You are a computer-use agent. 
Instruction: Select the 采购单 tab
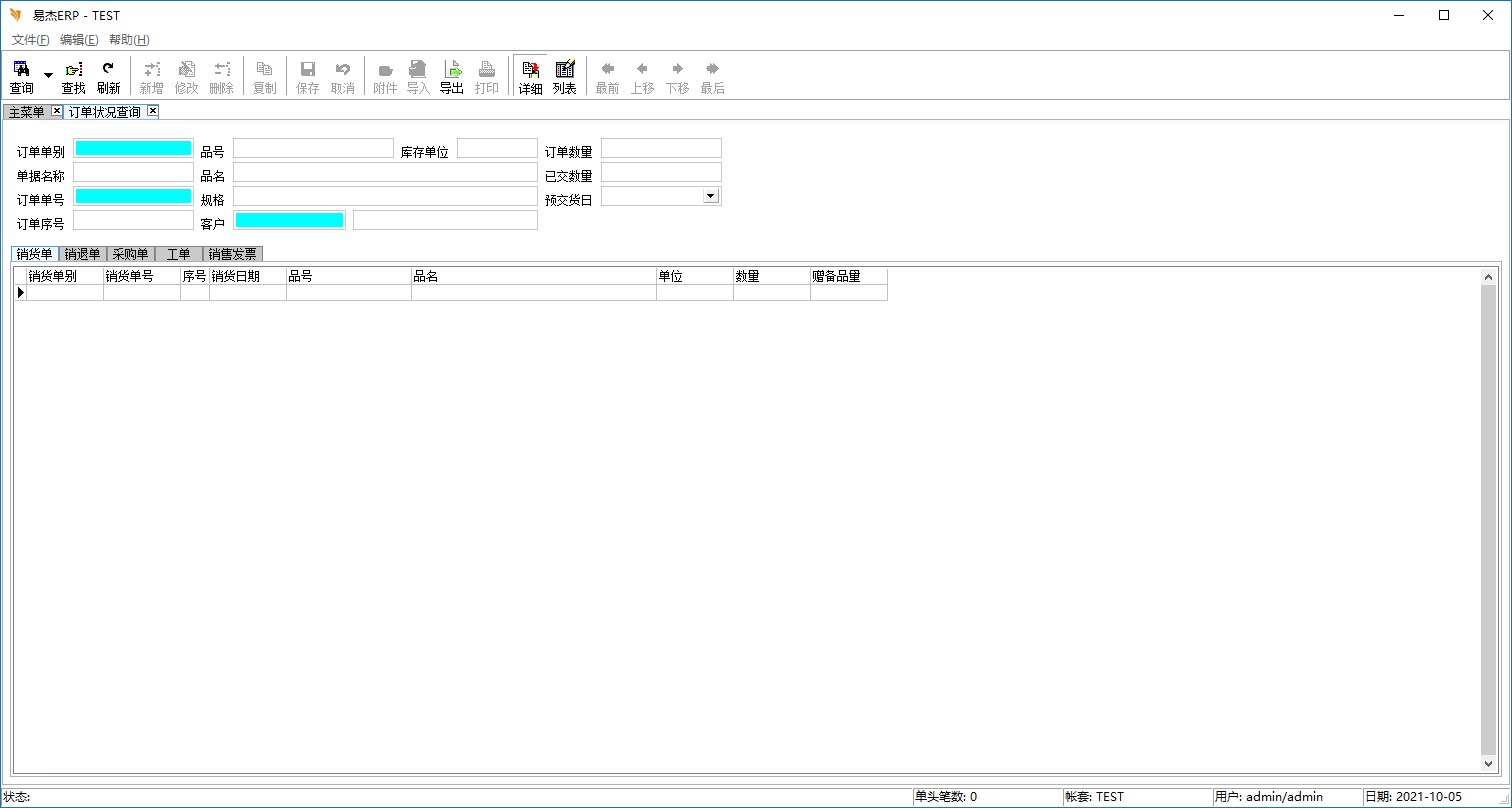[x=130, y=254]
